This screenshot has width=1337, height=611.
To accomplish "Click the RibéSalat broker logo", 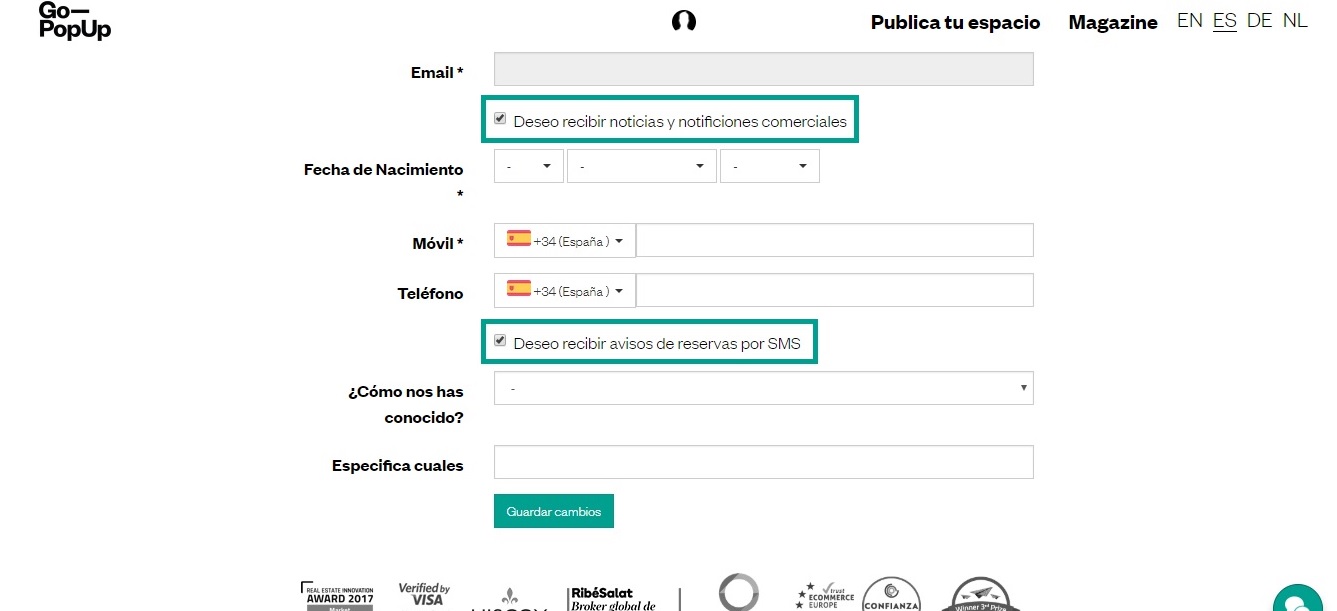I will [x=611, y=598].
